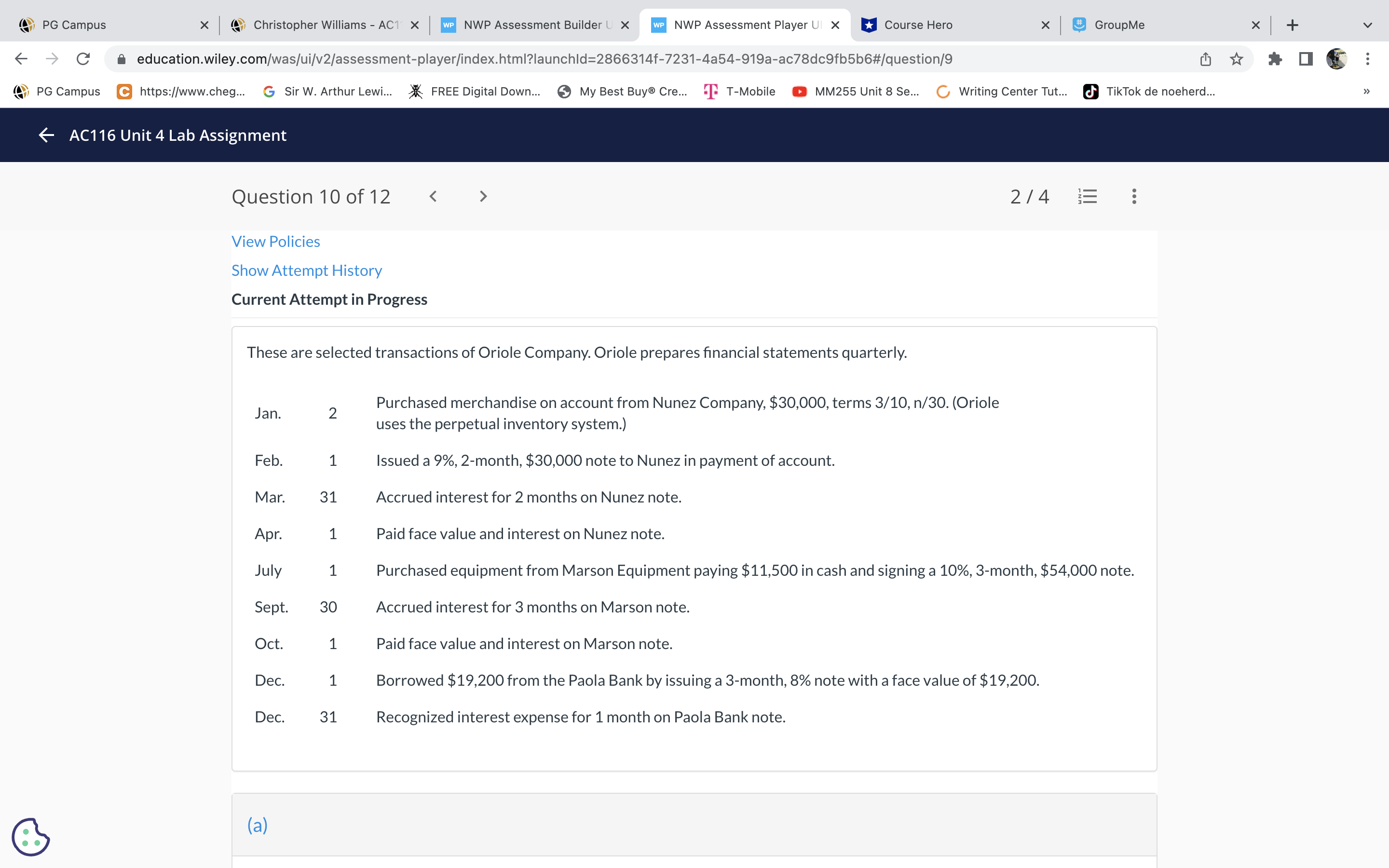Image resolution: width=1389 pixels, height=868 pixels.
Task: Open cookie preferences icon
Action: (30, 837)
